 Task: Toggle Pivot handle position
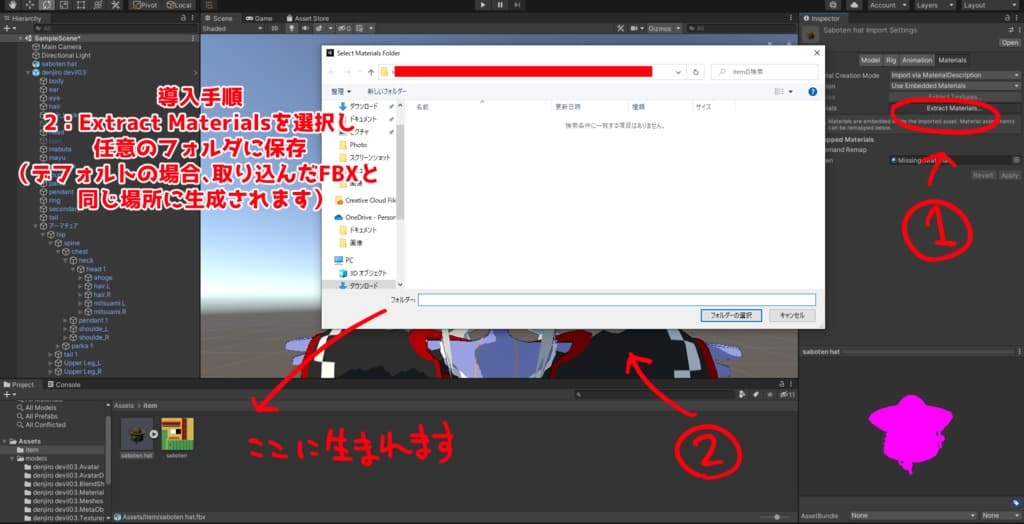pos(145,5)
